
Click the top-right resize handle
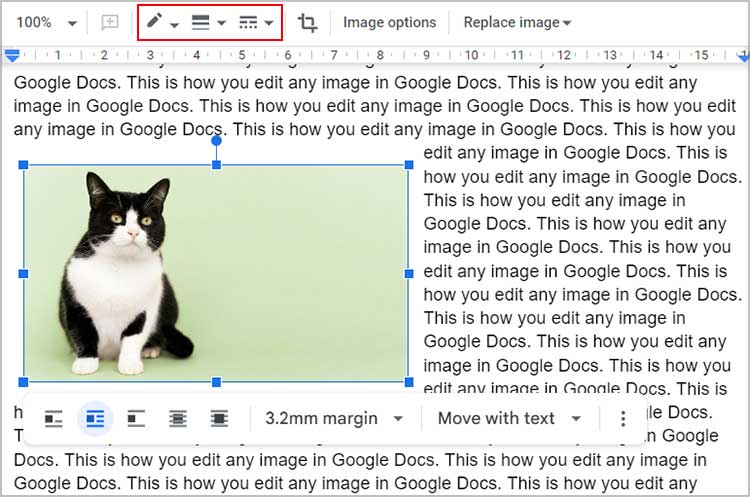pyautogui.click(x=409, y=165)
